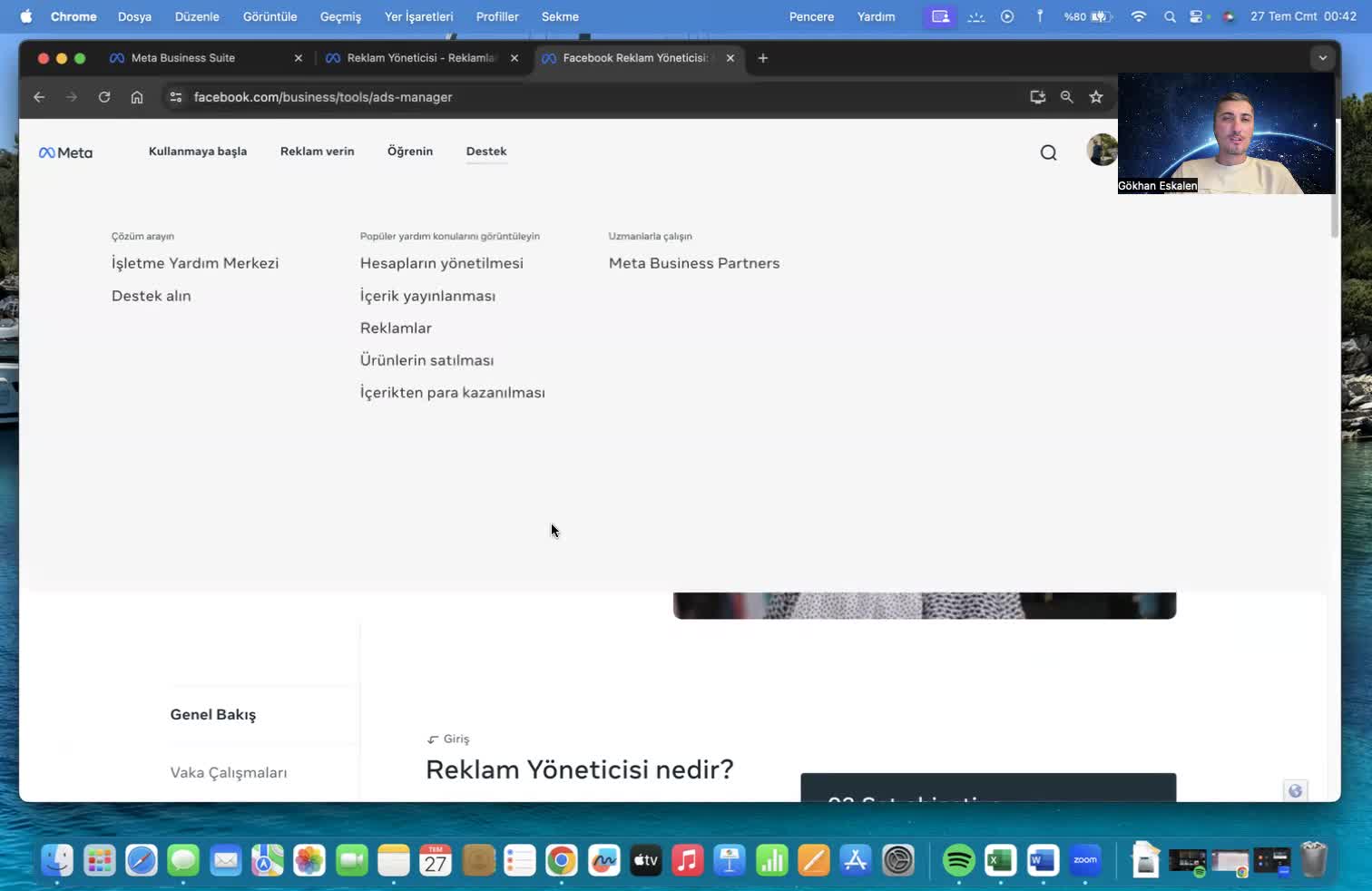Image resolution: width=1372 pixels, height=891 pixels.
Task: Close the Reklam Yöneticisi - Reklamlar tab
Action: (514, 58)
